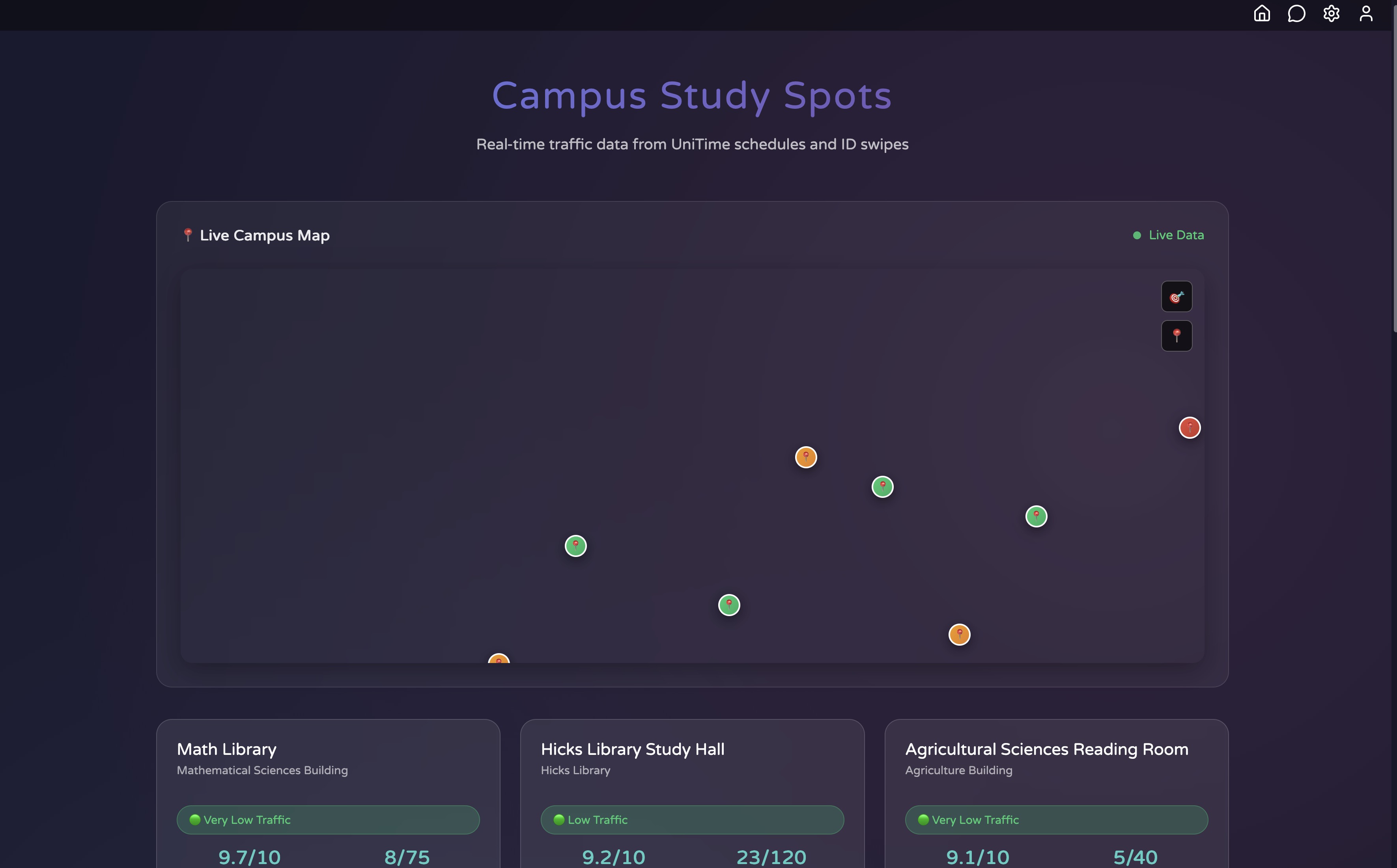Click the lowest green map marker

coord(729,605)
